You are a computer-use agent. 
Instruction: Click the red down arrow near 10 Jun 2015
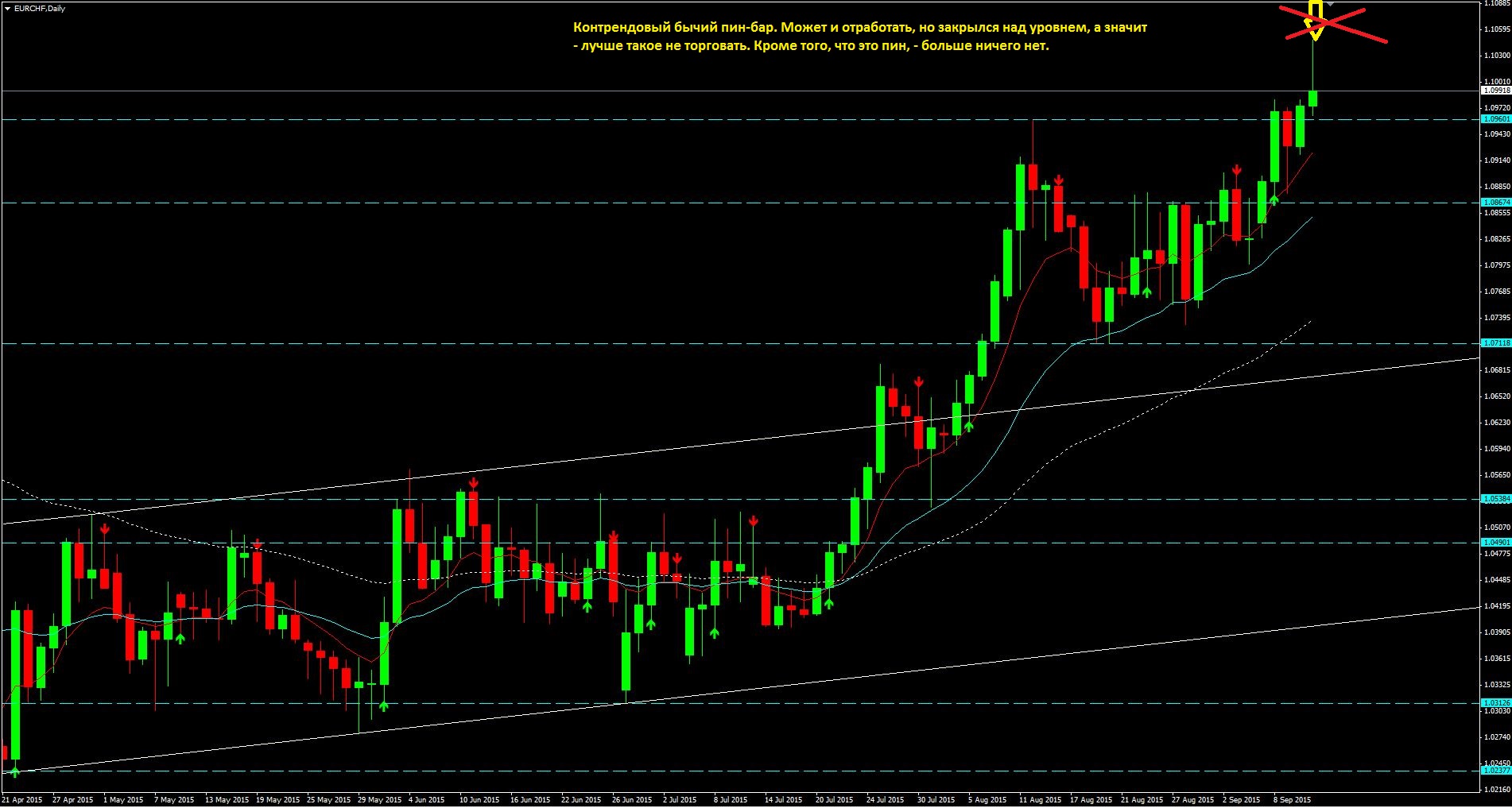coord(473,482)
